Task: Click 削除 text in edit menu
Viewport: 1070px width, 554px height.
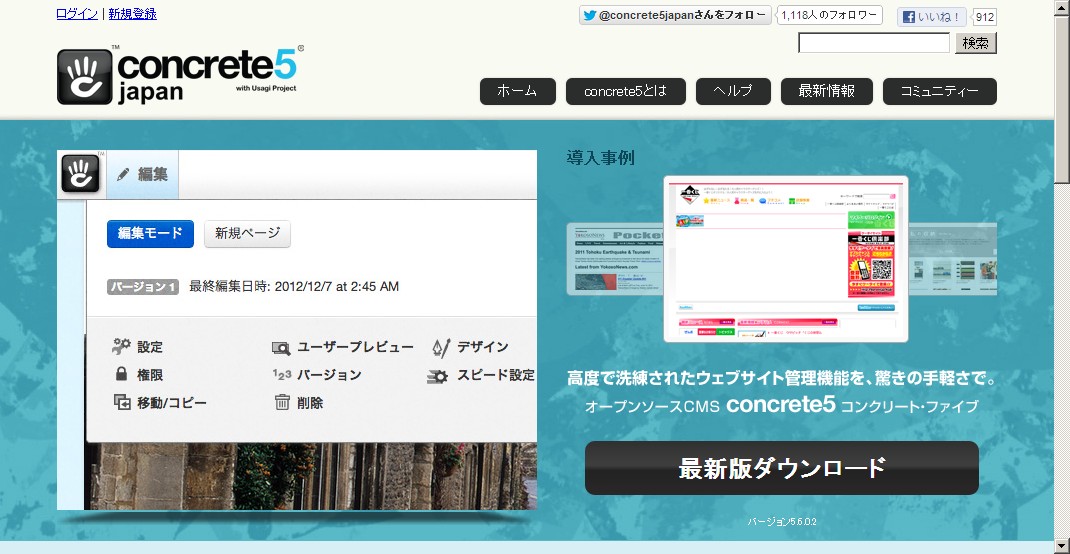Action: (310, 403)
